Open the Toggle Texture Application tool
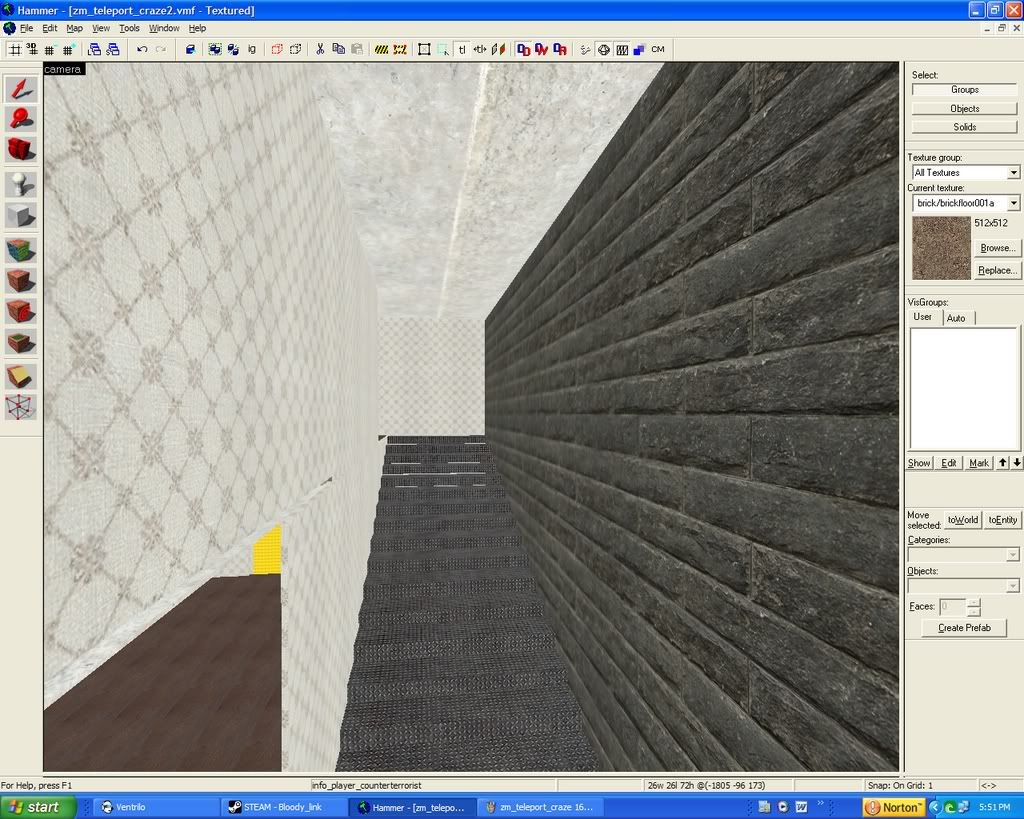Viewport: 1024px width, 819px height. 21,250
